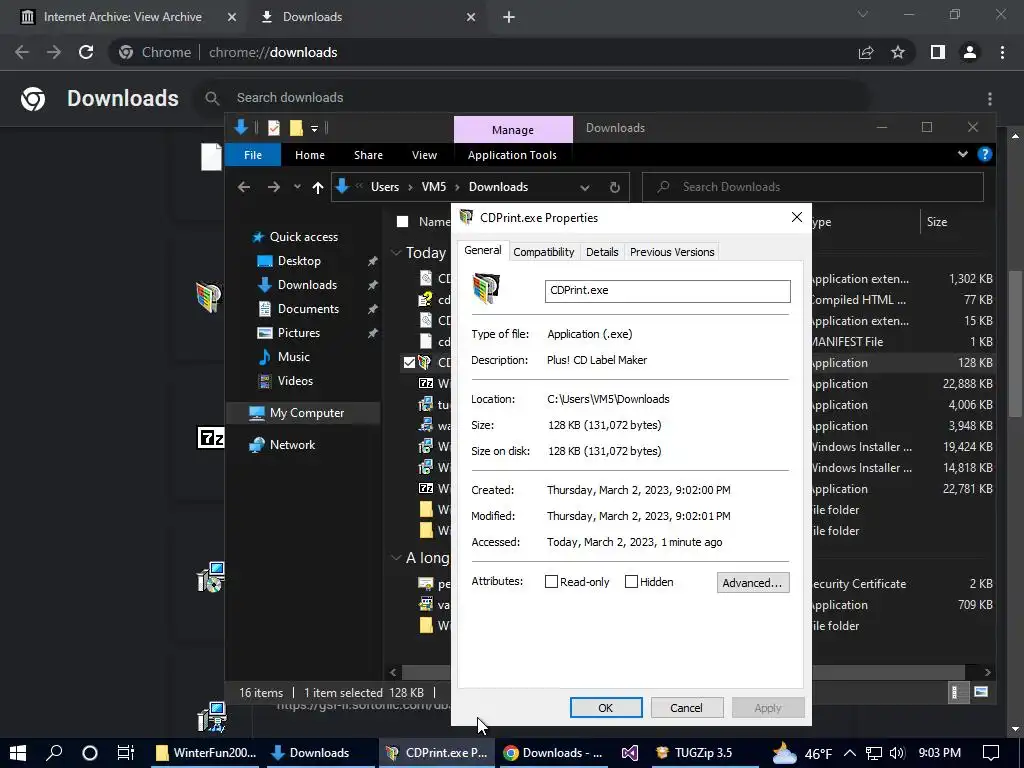Toggle the select-all checkbox beside Name column
1024x768 pixels.
point(402,222)
